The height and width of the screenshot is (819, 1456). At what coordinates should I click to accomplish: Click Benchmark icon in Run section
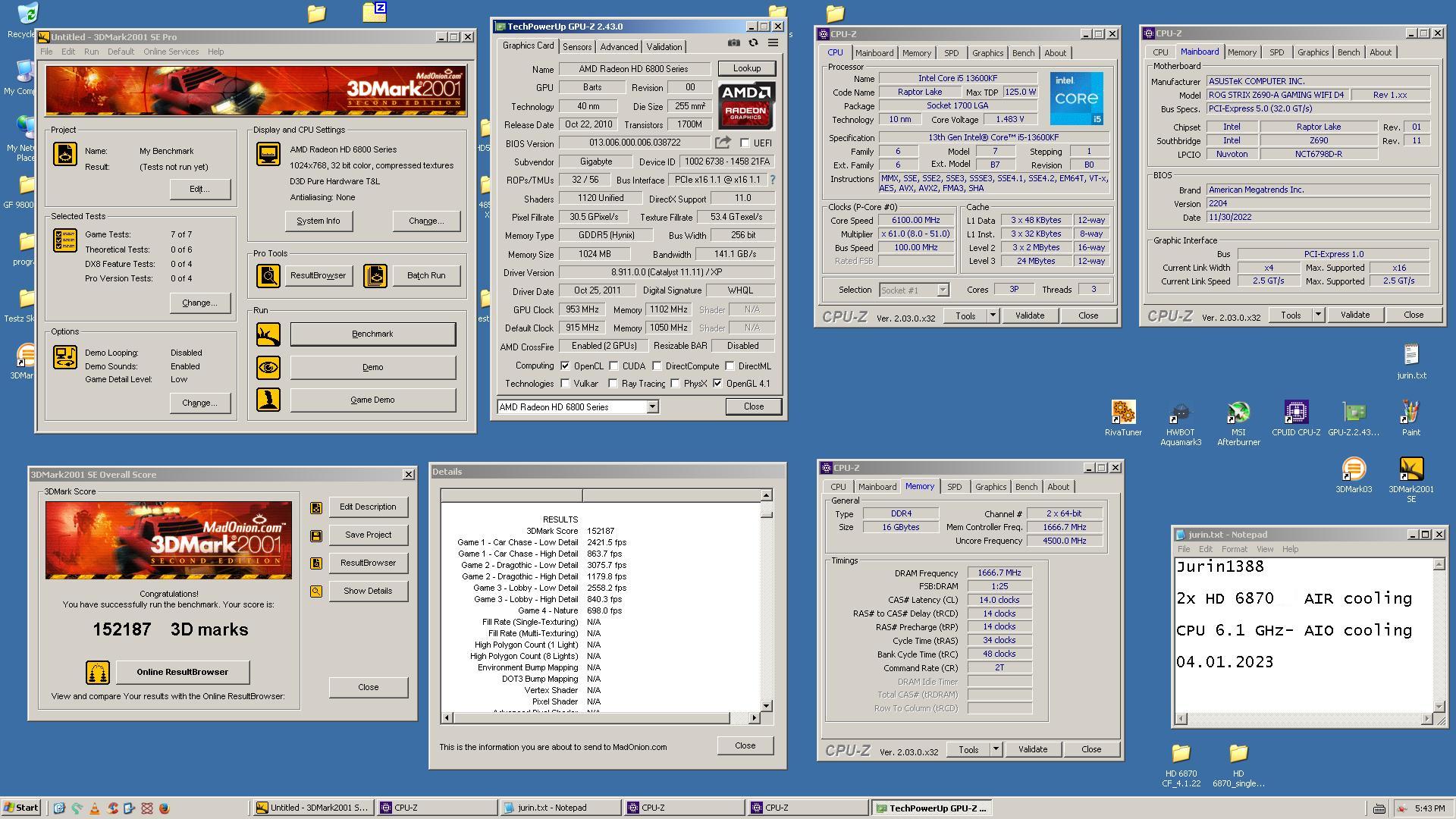pos(268,334)
